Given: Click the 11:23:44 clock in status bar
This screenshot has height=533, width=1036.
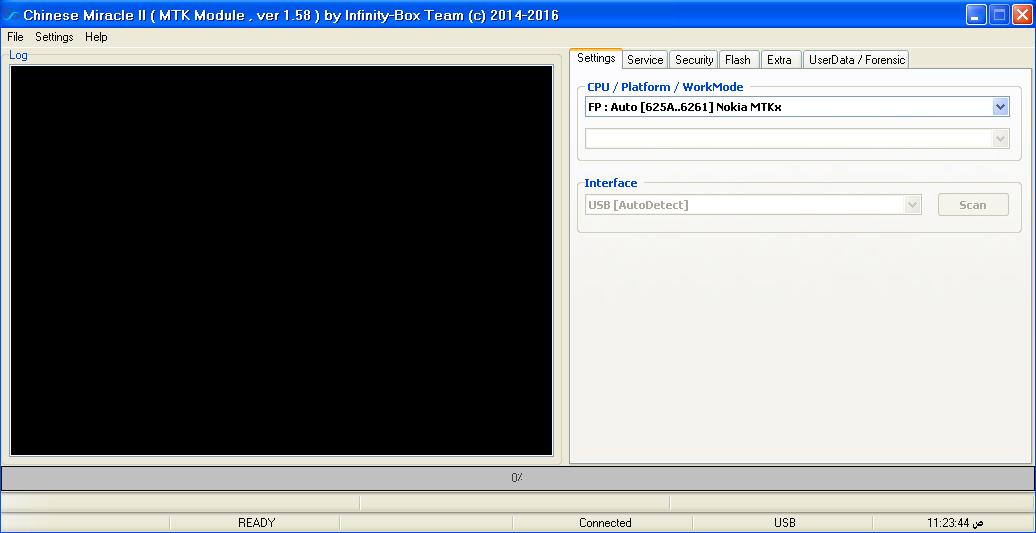Looking at the screenshot, I should tap(955, 523).
